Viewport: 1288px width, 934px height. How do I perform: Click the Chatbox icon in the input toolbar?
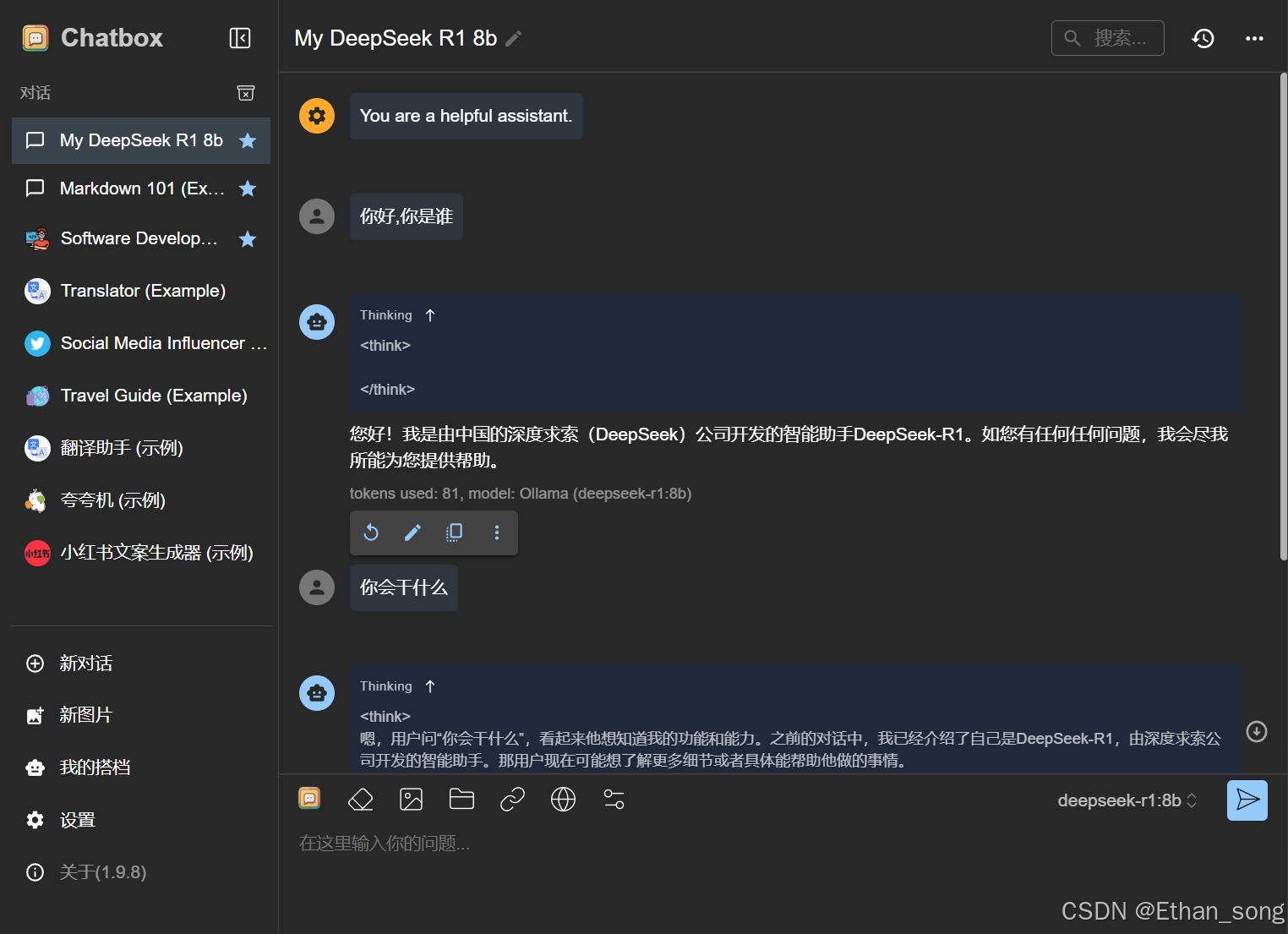[309, 798]
